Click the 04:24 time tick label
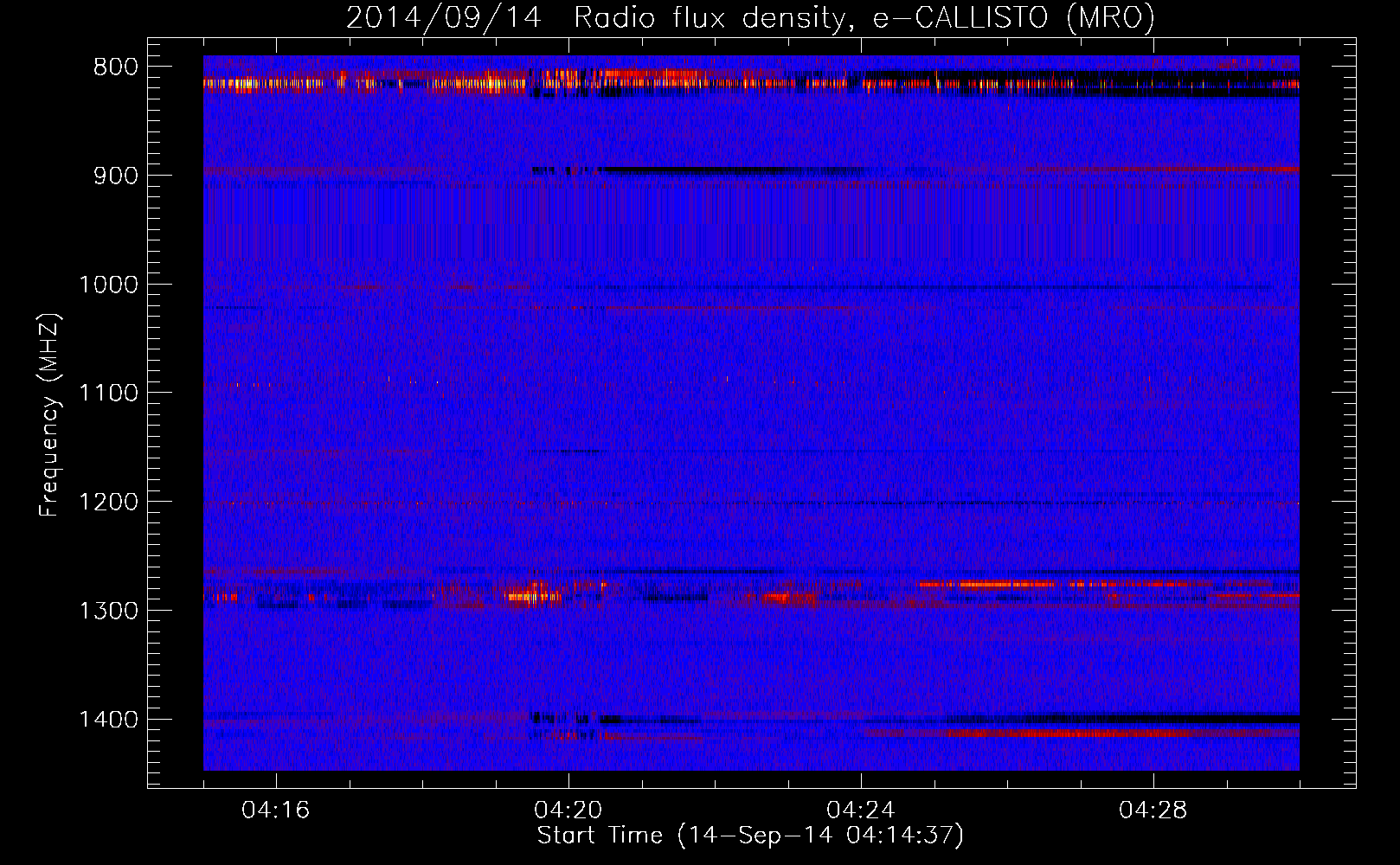 click(861, 811)
